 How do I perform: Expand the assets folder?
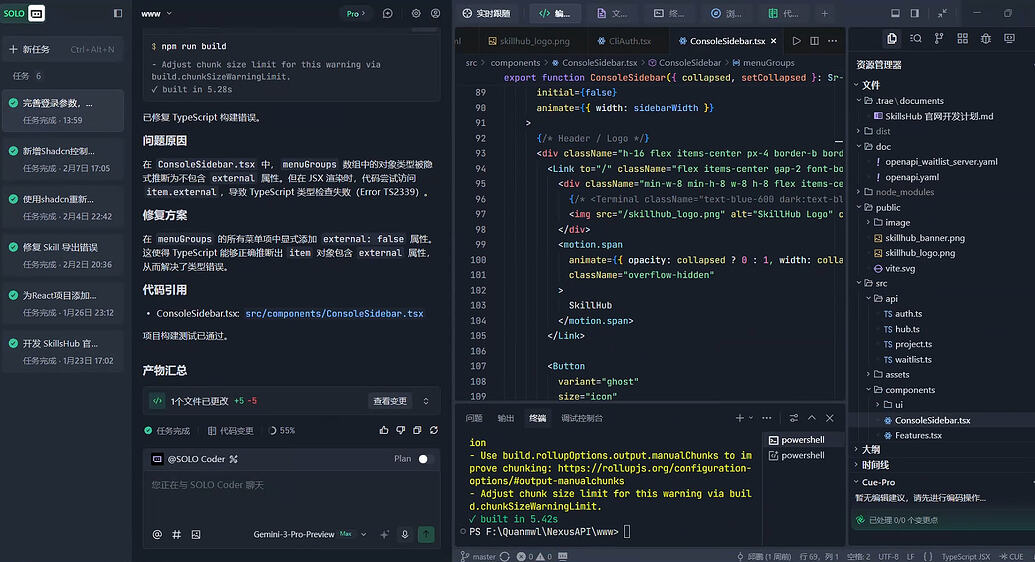[869, 374]
